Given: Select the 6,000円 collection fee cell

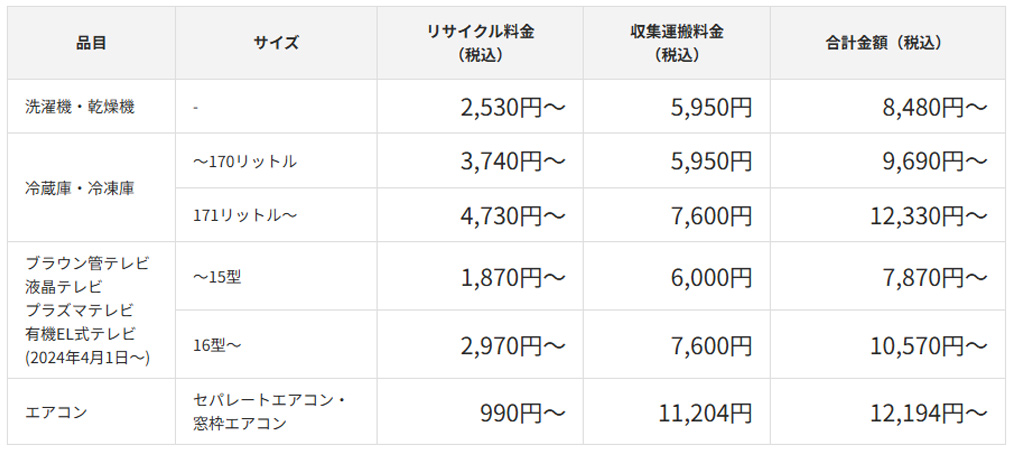Looking at the screenshot, I should point(710,277).
